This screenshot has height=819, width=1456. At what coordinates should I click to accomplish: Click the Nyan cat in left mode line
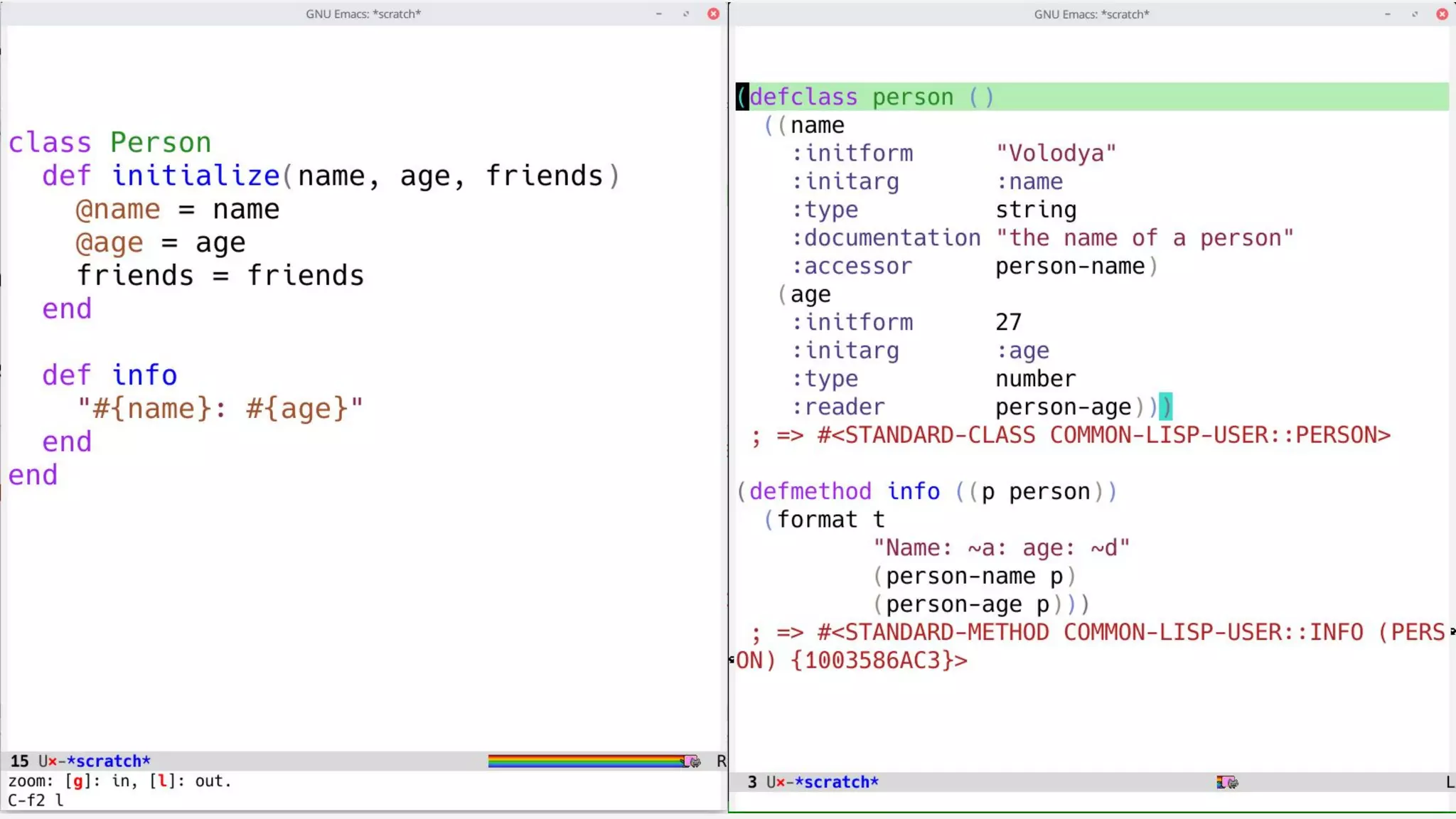coord(691,761)
